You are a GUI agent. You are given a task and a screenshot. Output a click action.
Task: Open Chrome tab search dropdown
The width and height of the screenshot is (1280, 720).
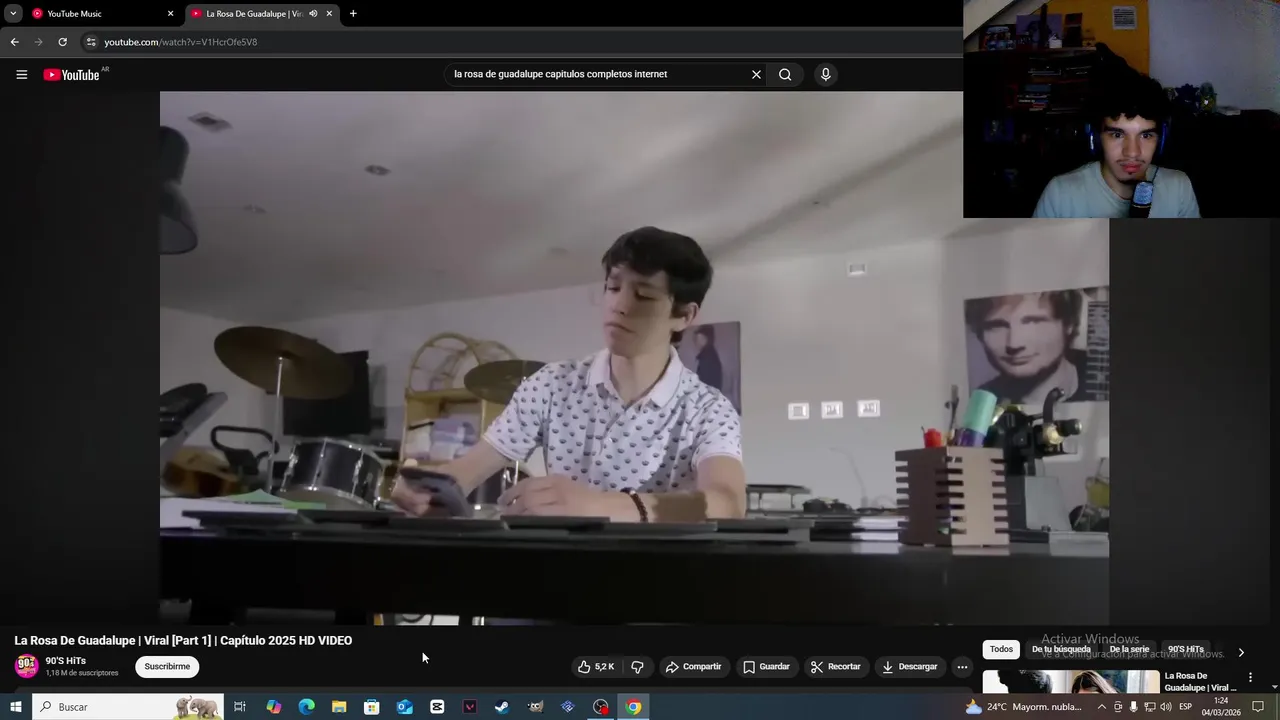pyautogui.click(x=13, y=14)
